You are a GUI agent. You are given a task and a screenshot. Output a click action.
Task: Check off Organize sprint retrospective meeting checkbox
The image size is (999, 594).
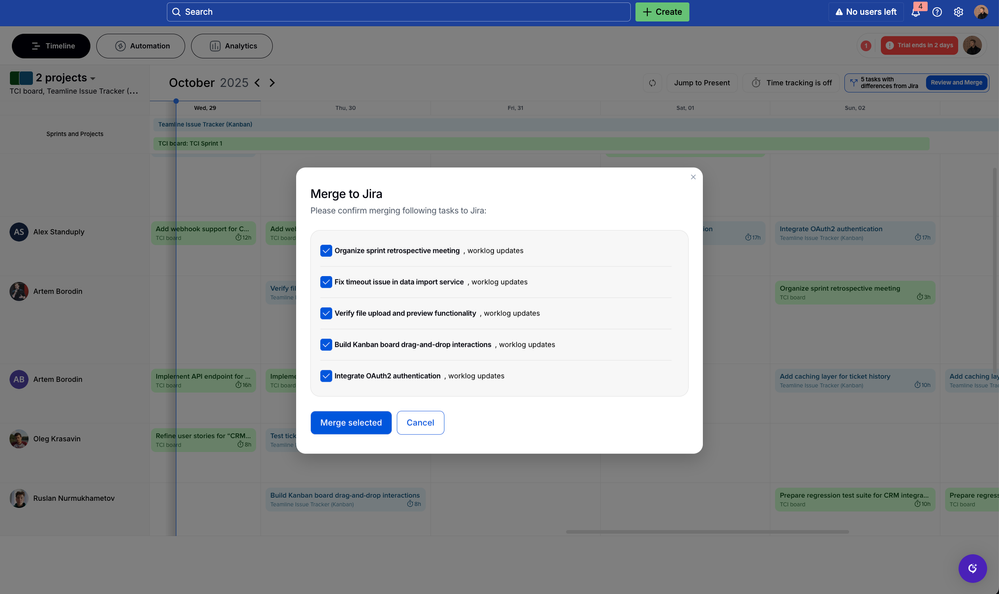coord(326,250)
